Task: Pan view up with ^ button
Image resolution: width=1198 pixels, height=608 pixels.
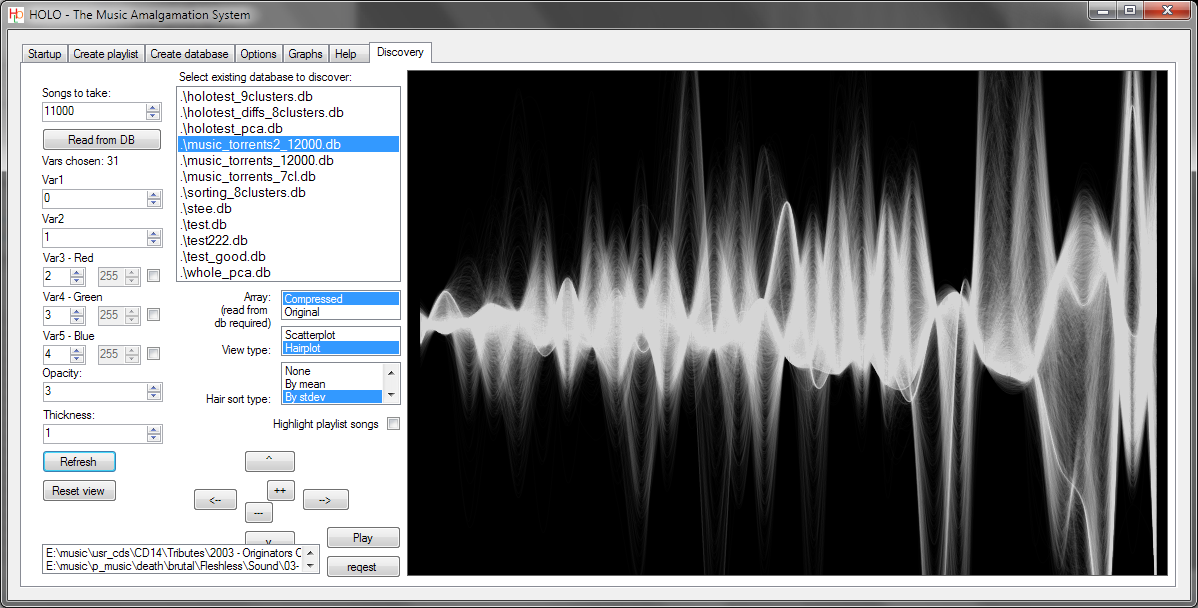Action: tap(269, 461)
